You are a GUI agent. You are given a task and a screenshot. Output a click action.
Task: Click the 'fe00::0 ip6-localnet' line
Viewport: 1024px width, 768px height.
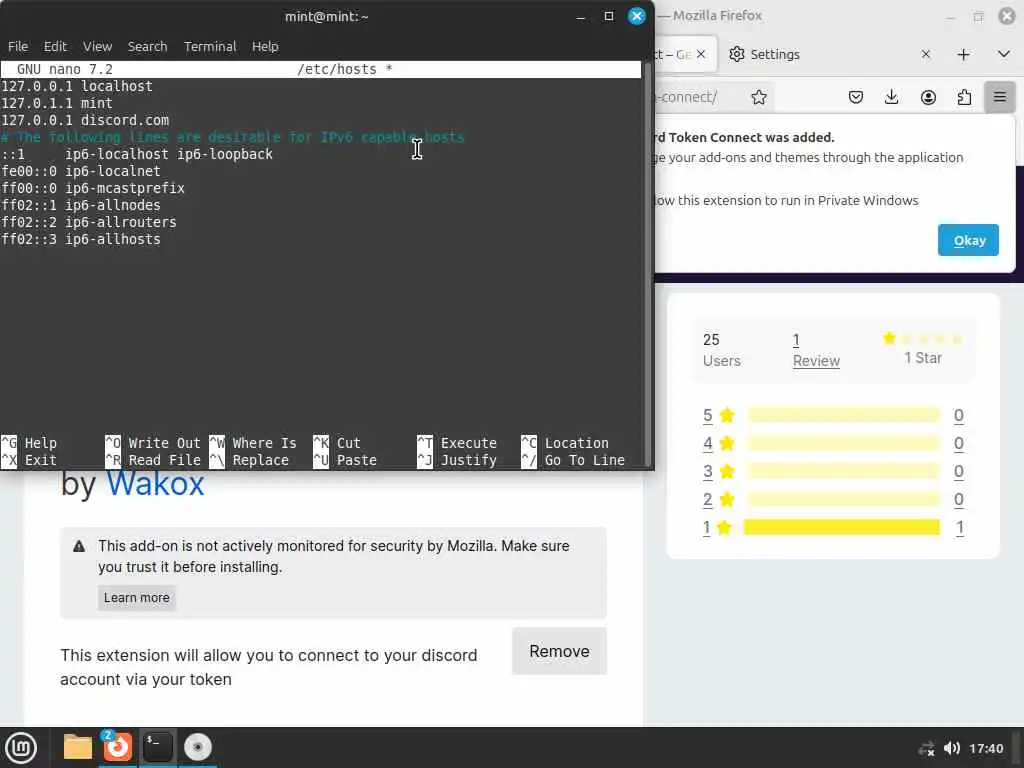point(81,171)
